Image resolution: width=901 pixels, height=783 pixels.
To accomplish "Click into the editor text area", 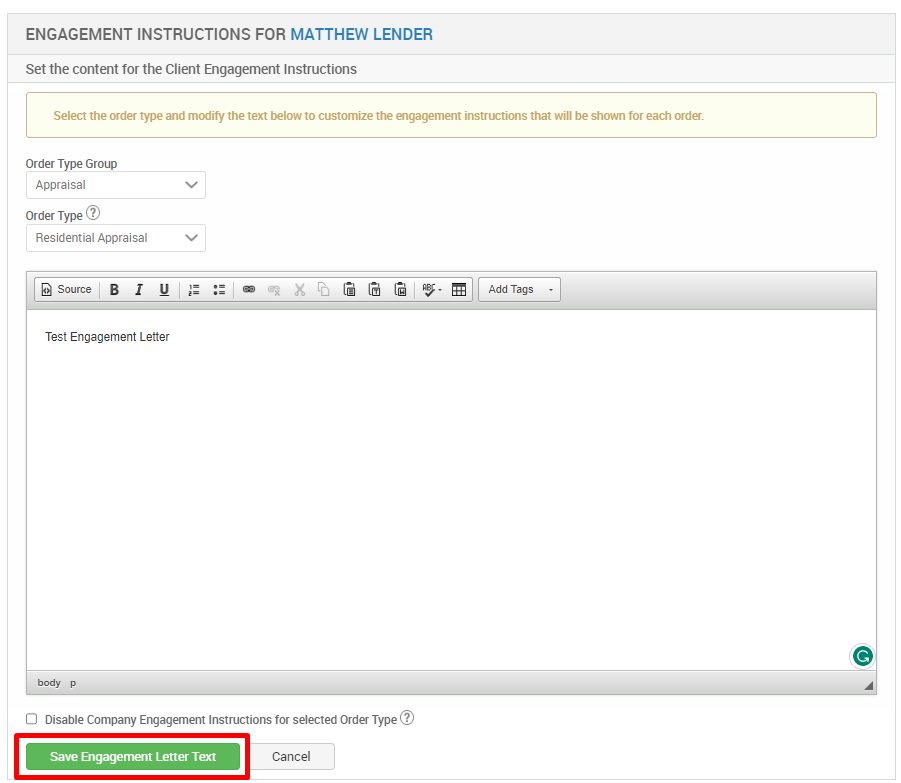I will tap(451, 490).
